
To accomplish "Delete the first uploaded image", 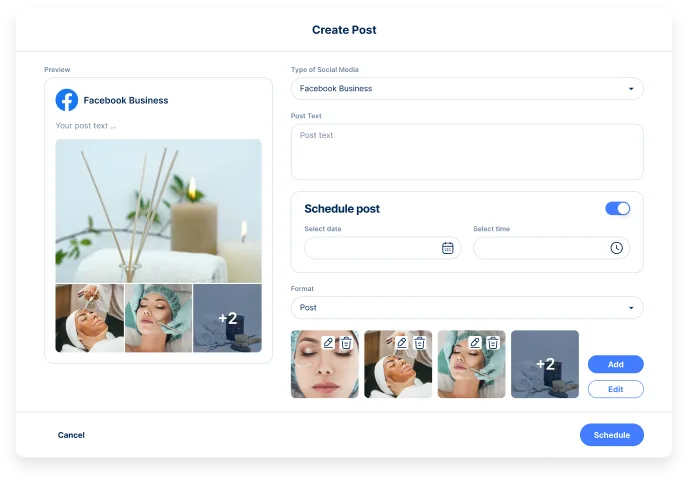I will [346, 343].
